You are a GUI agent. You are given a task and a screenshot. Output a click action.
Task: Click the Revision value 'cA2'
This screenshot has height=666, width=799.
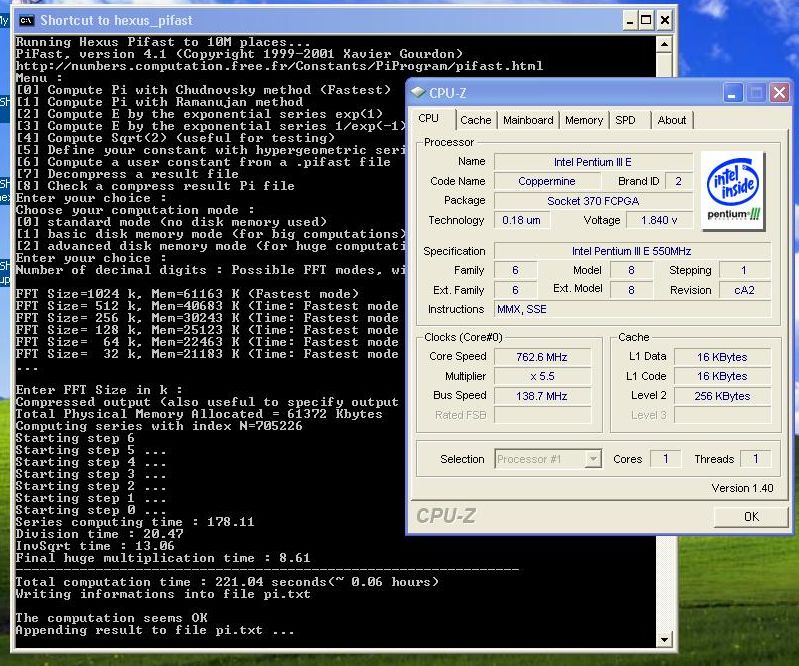coord(744,290)
